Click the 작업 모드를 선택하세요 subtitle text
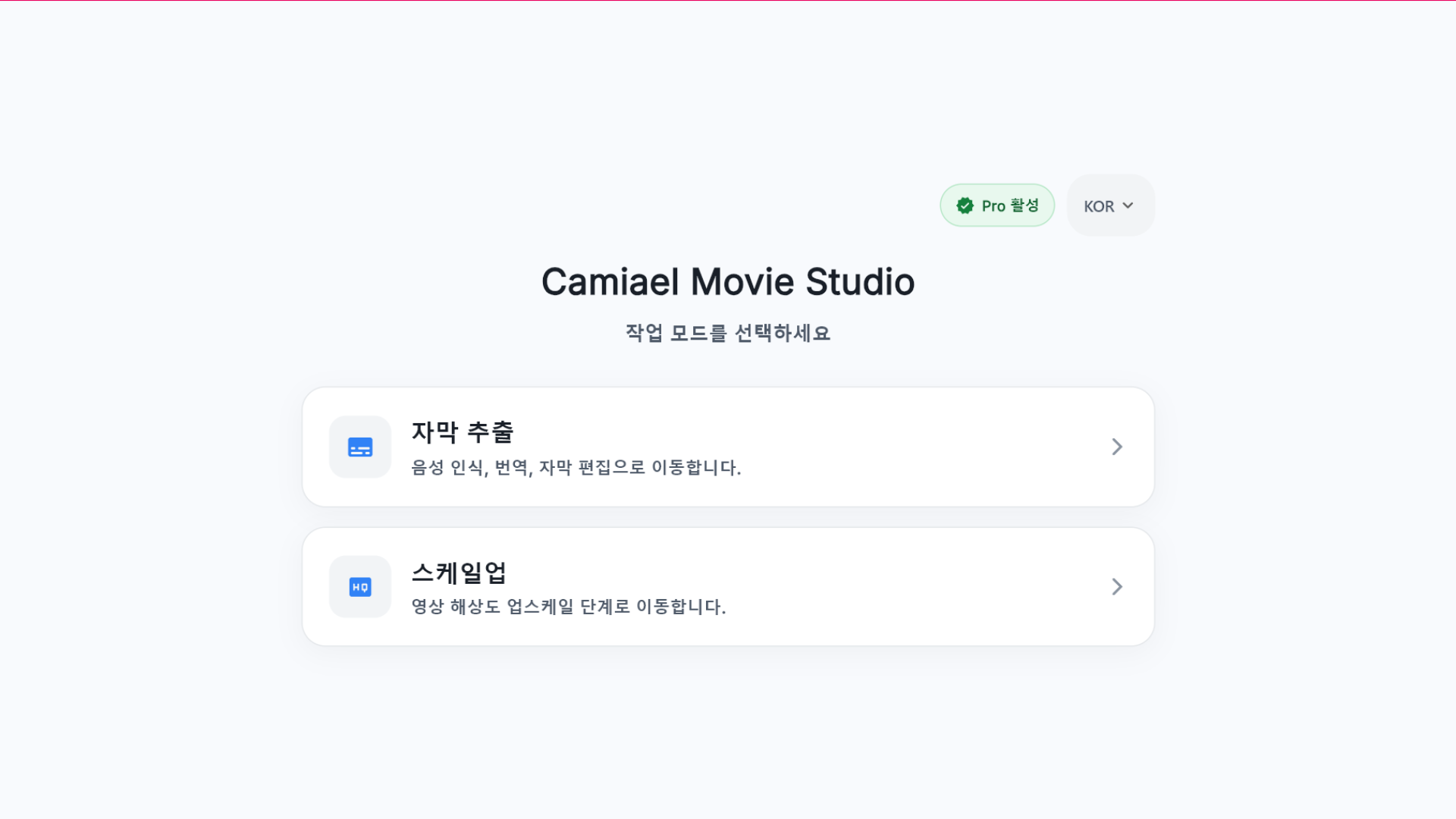 click(728, 333)
